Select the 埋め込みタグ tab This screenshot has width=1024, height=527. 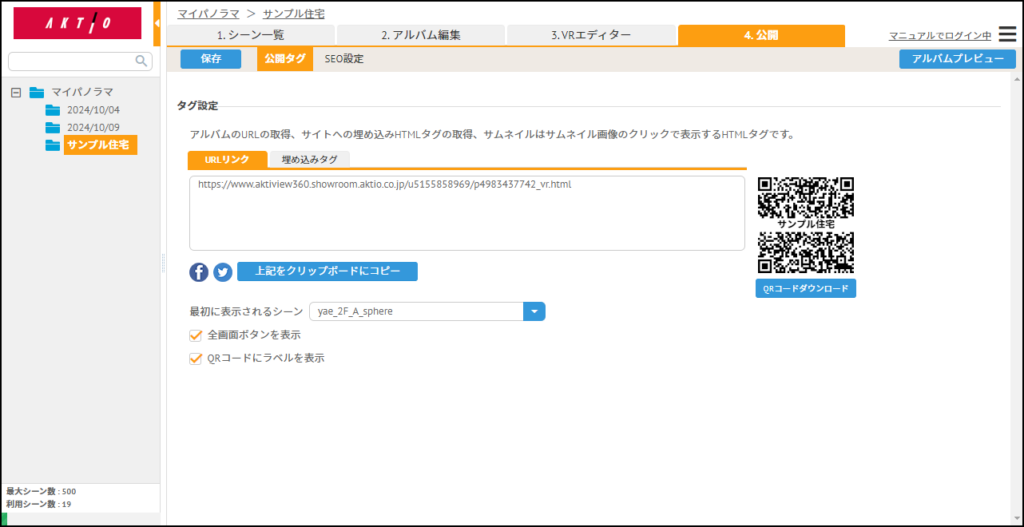pos(309,159)
